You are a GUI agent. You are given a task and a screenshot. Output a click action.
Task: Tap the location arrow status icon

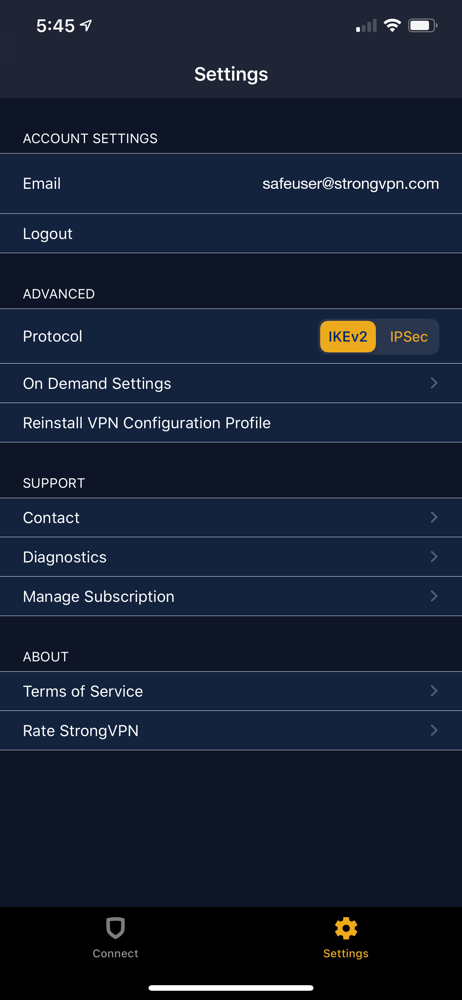pyautogui.click(x=86, y=26)
